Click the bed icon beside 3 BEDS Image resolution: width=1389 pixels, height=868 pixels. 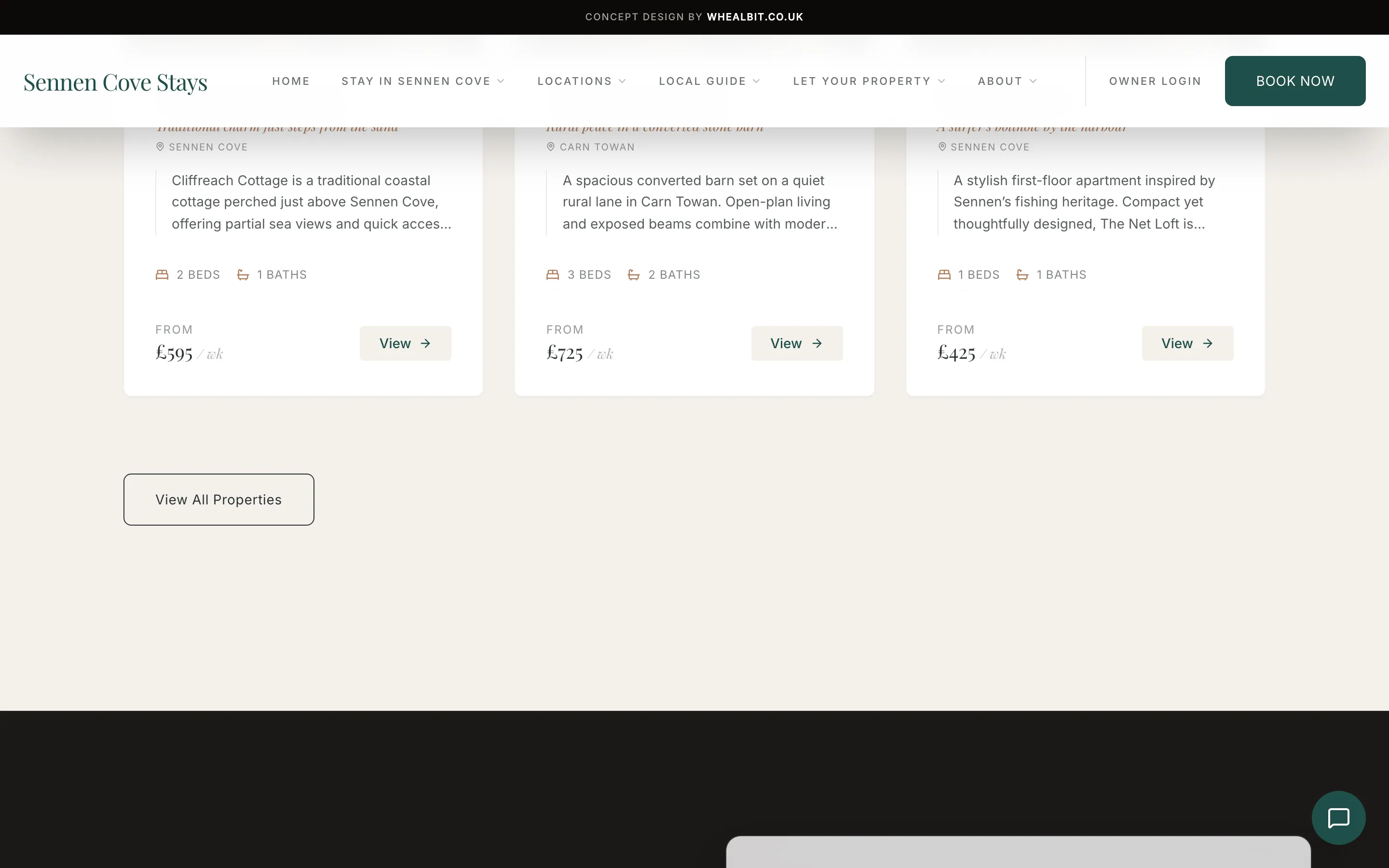tap(553, 275)
